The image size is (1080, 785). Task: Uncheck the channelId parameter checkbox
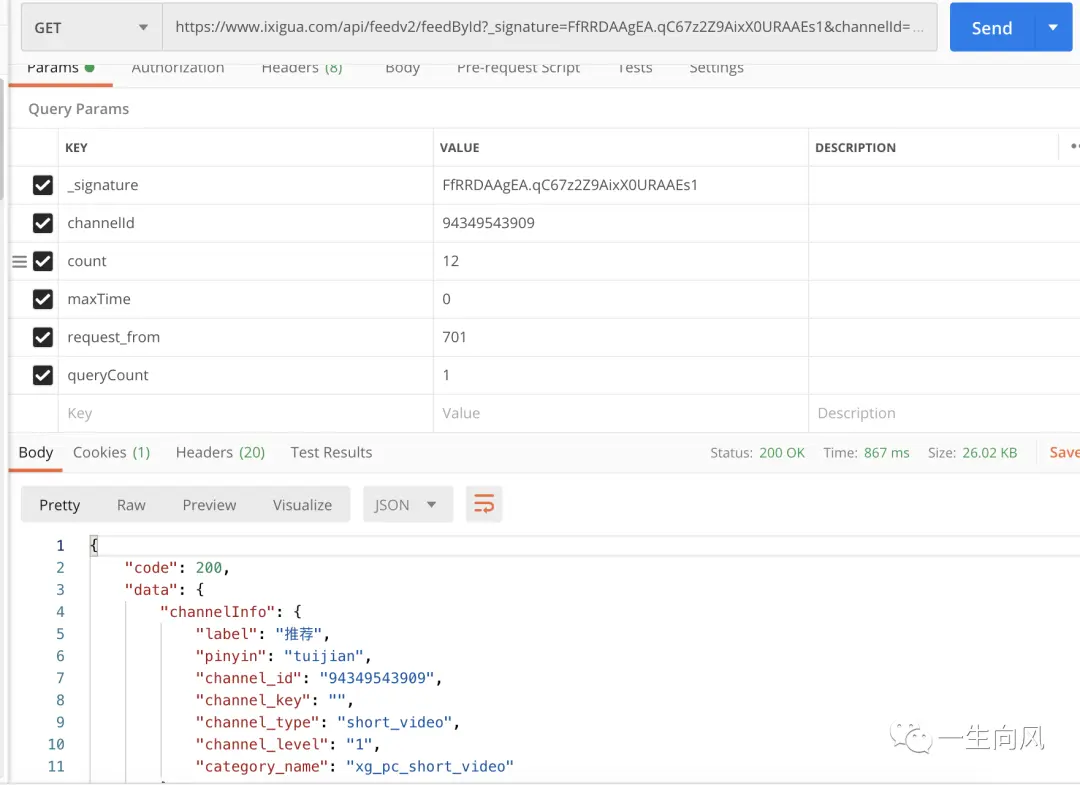pos(43,223)
